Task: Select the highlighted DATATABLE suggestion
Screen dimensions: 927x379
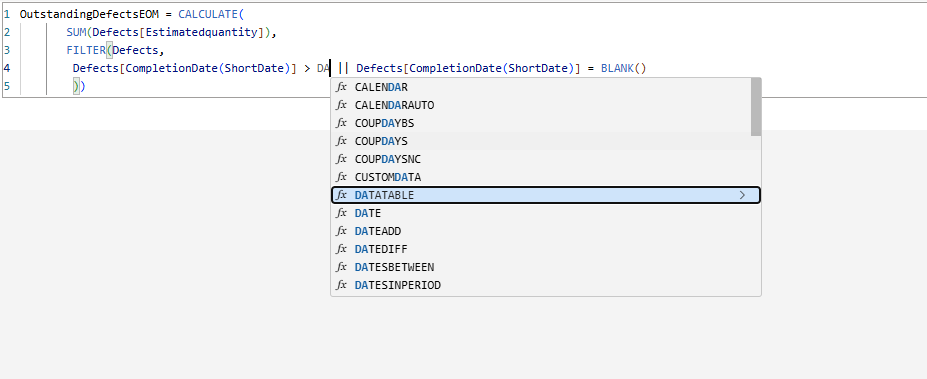Action: [545, 195]
